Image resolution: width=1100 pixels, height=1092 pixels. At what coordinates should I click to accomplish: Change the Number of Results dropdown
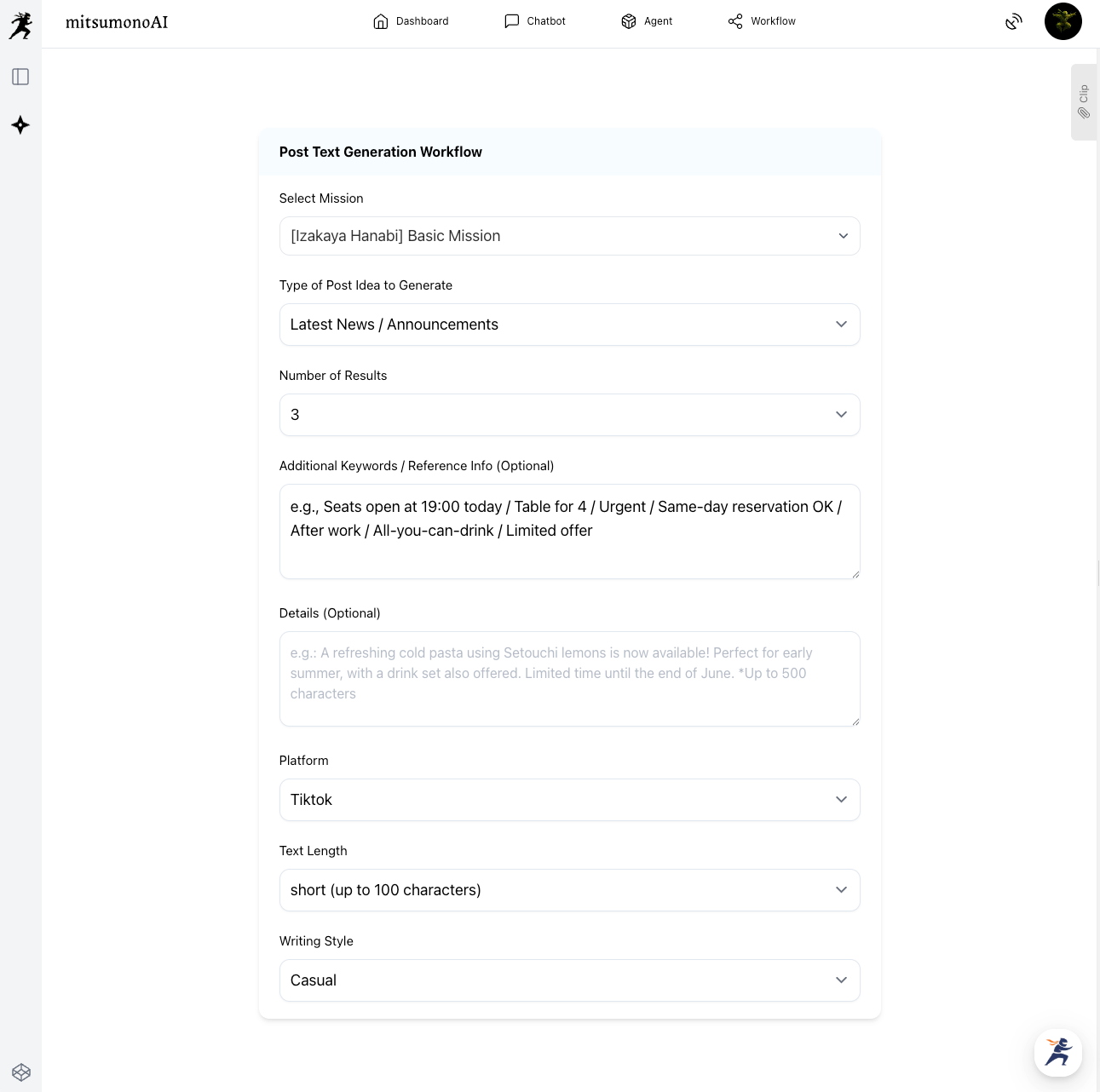point(569,415)
